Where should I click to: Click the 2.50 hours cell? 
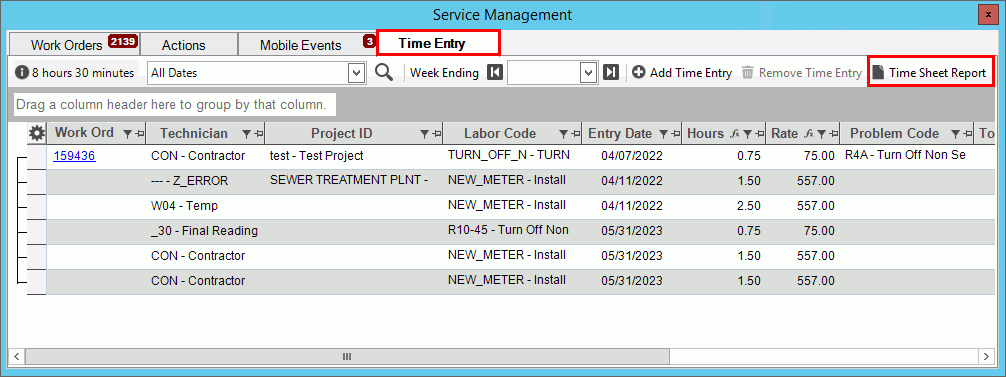[724, 206]
